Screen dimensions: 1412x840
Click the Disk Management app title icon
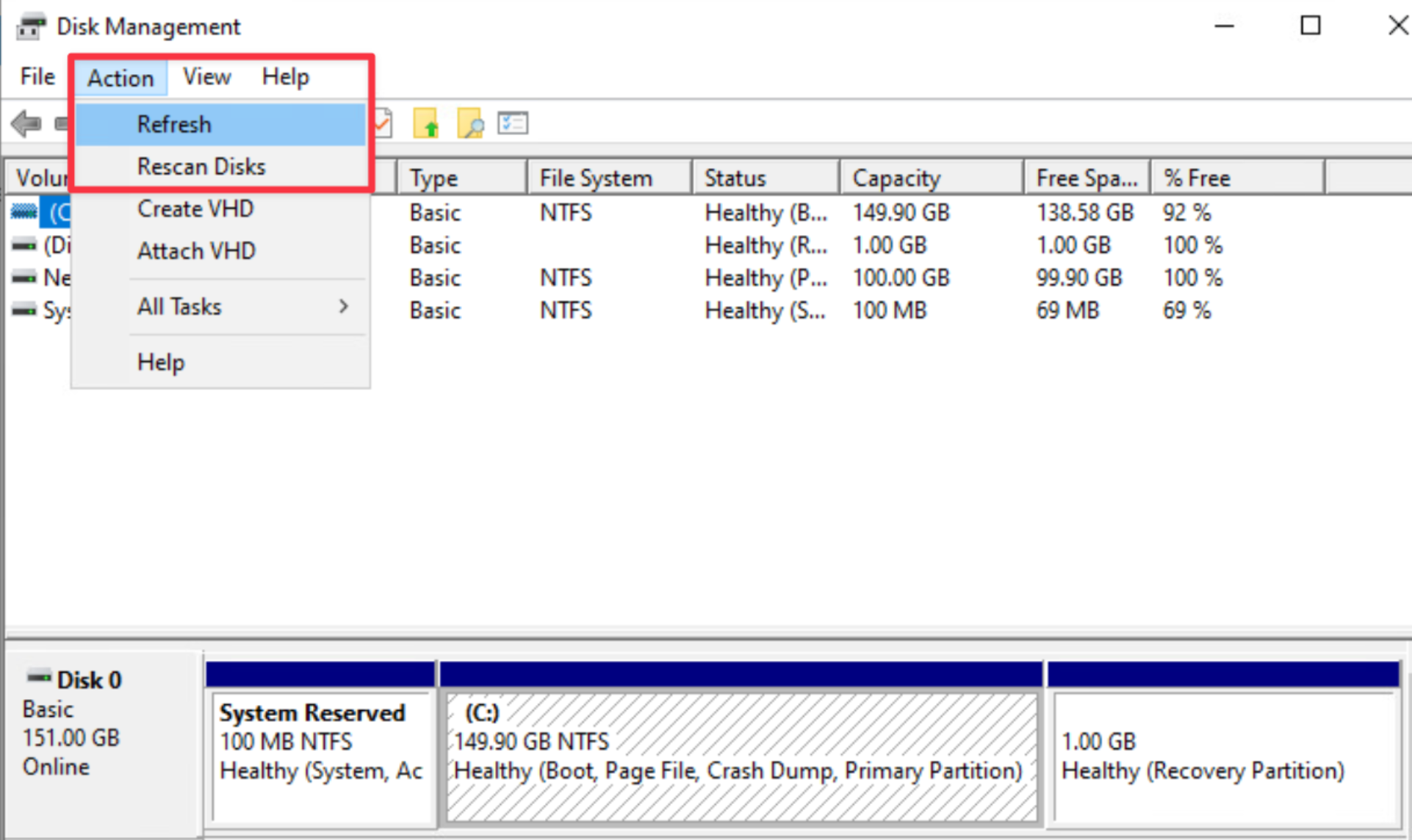point(31,26)
